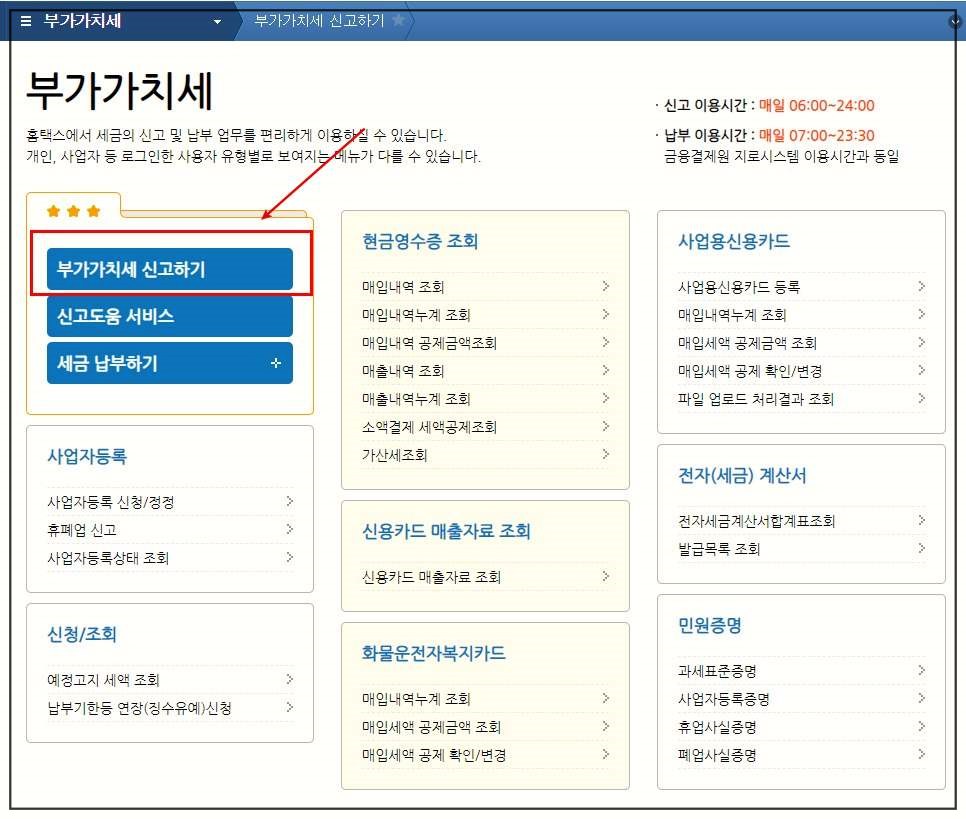Click chevron beside 발급목록 조회
966x819 pixels.
click(922, 548)
